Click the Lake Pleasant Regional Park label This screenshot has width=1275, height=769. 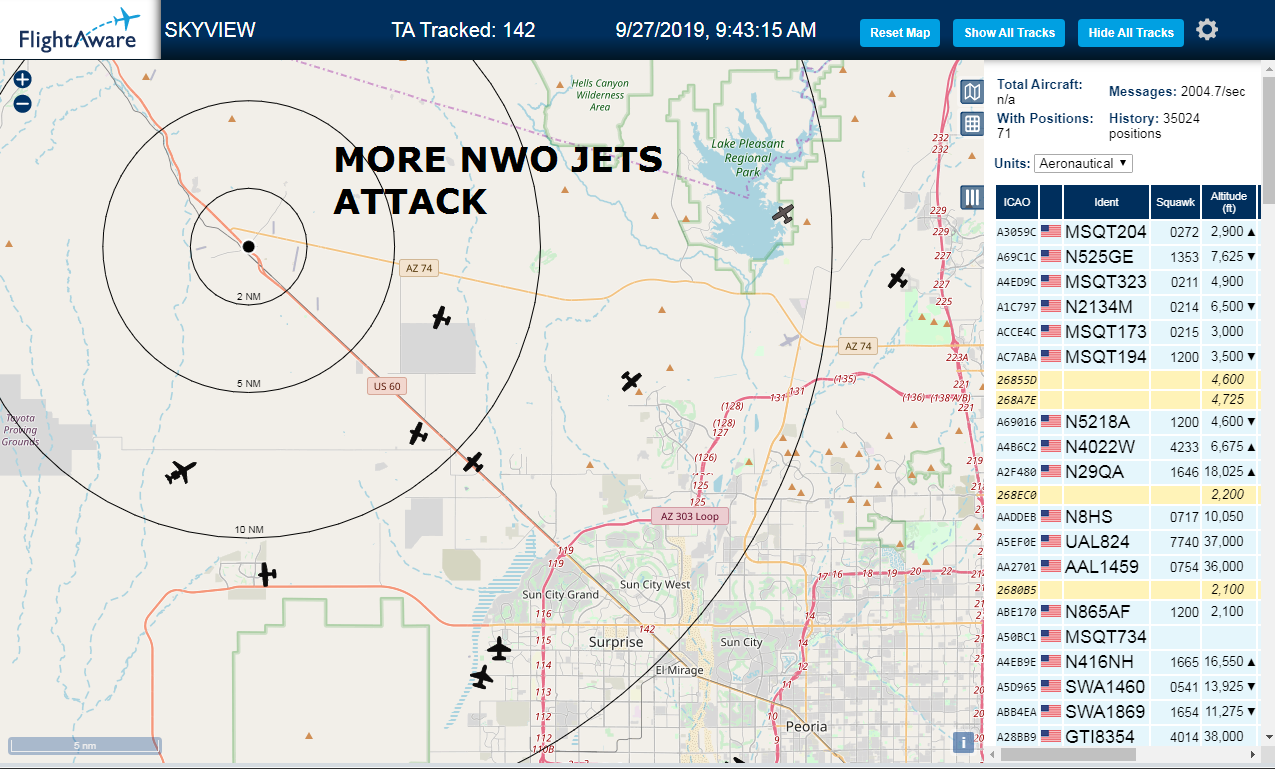[x=748, y=158]
